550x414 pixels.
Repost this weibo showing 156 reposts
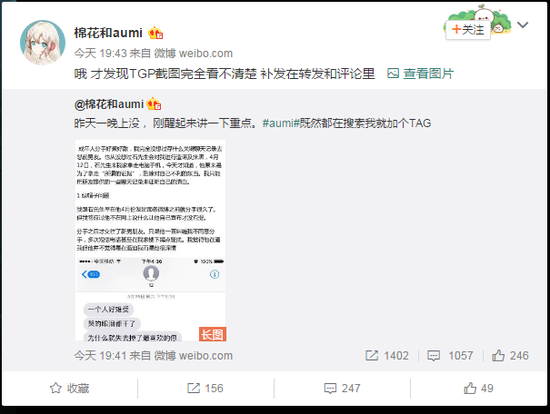pyautogui.click(x=205, y=388)
